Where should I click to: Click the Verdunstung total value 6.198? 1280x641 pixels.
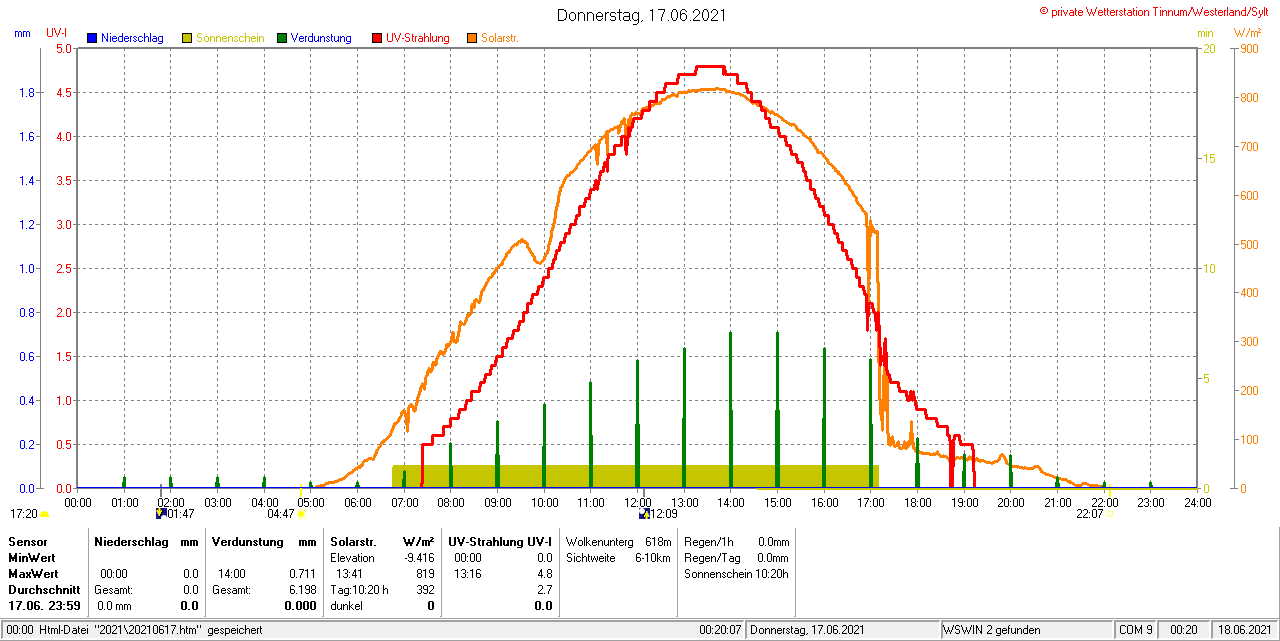click(301, 590)
